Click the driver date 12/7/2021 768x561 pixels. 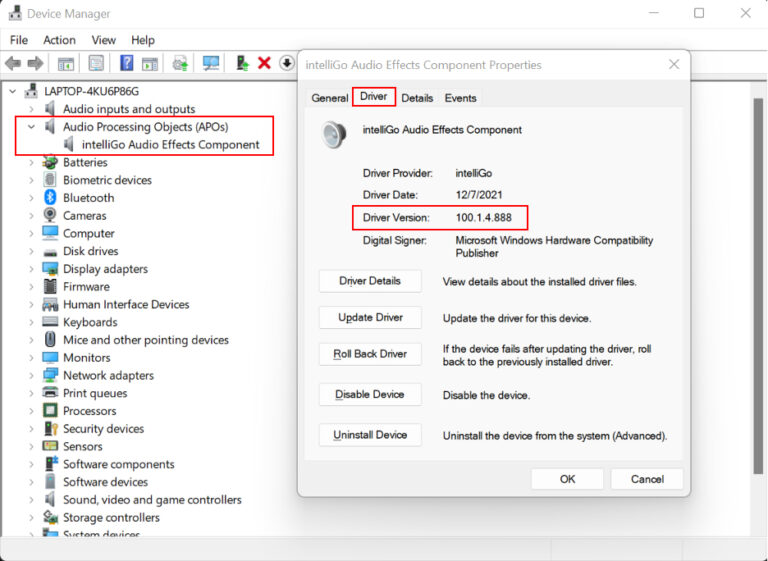tap(479, 195)
